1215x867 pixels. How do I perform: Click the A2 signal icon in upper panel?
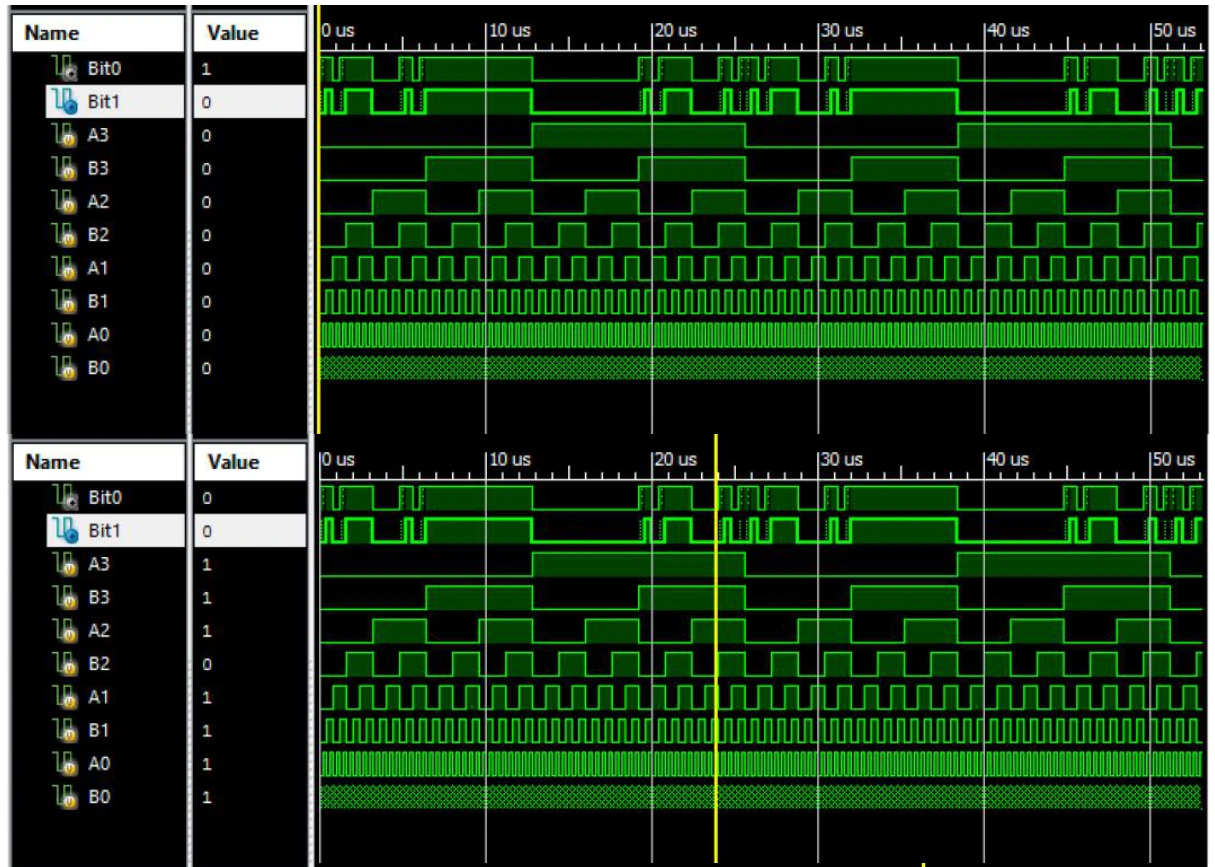[64, 202]
